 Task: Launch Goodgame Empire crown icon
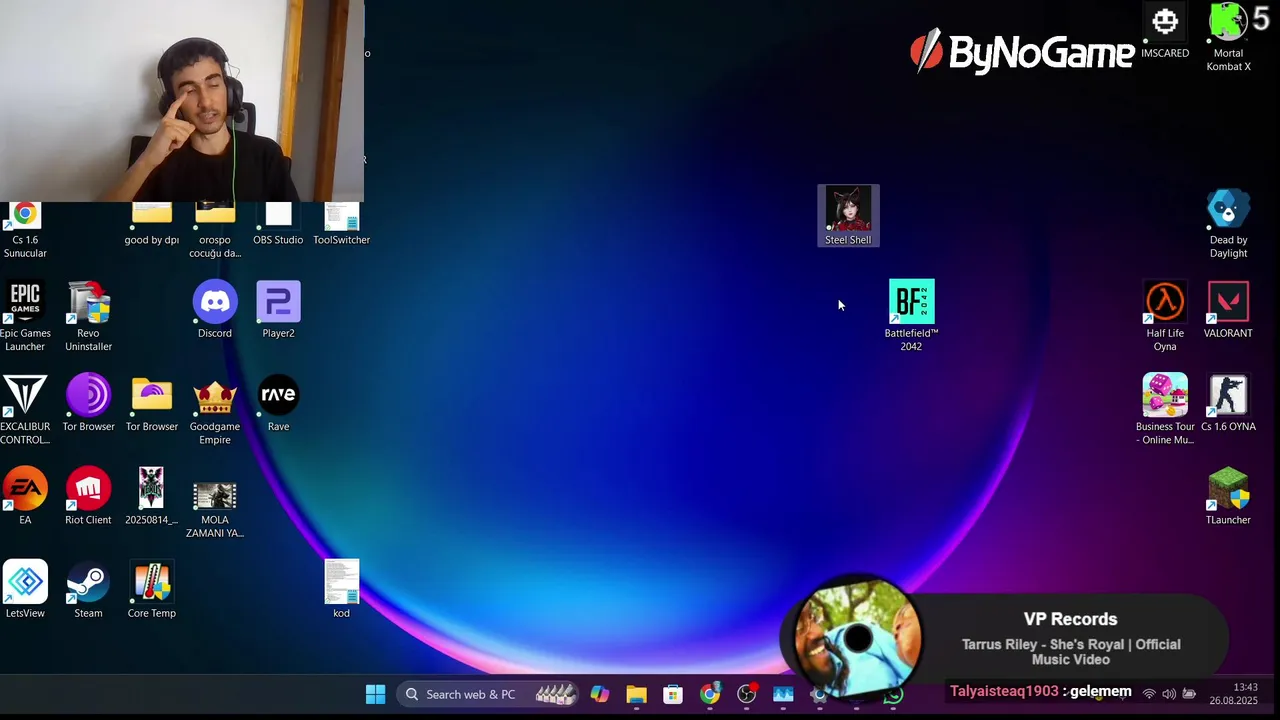215,409
